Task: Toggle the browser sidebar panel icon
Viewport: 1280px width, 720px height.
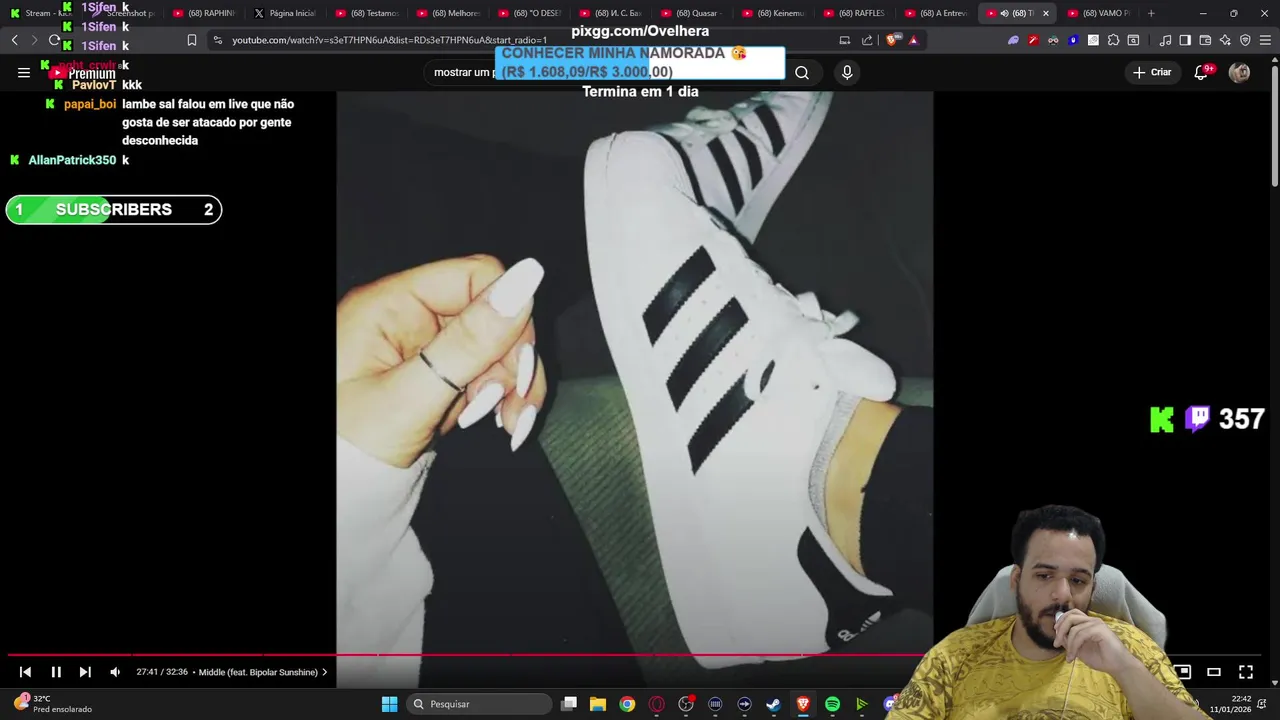Action: [1185, 40]
